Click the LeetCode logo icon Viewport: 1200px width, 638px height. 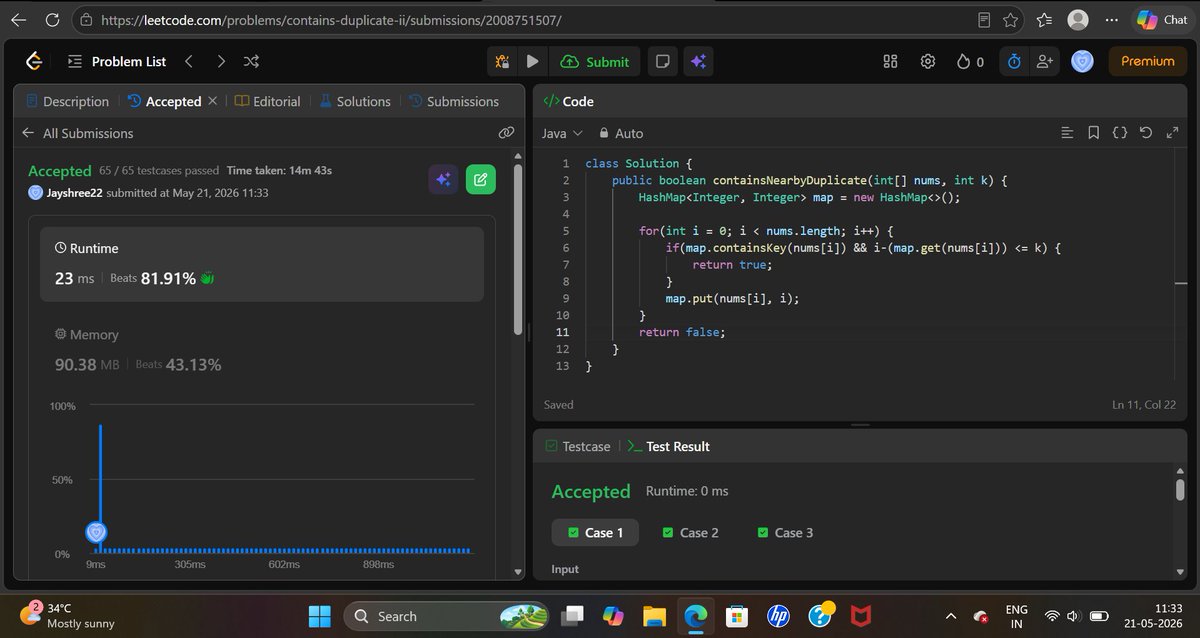click(34, 62)
